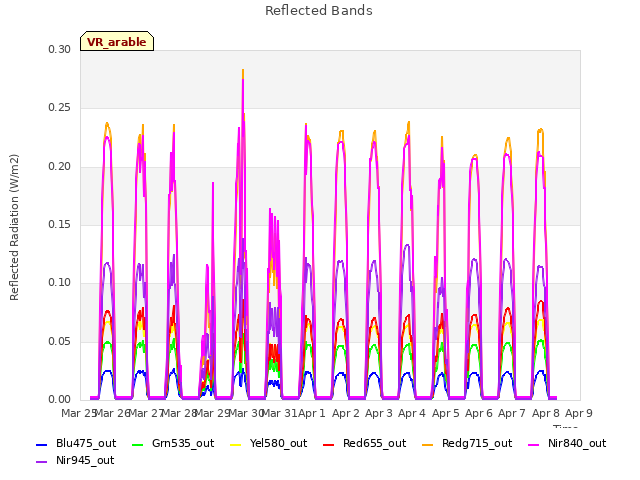The width and height of the screenshot is (640, 480).
Task: Click the 0.15 y-axis tick label
Action: pos(60,224)
